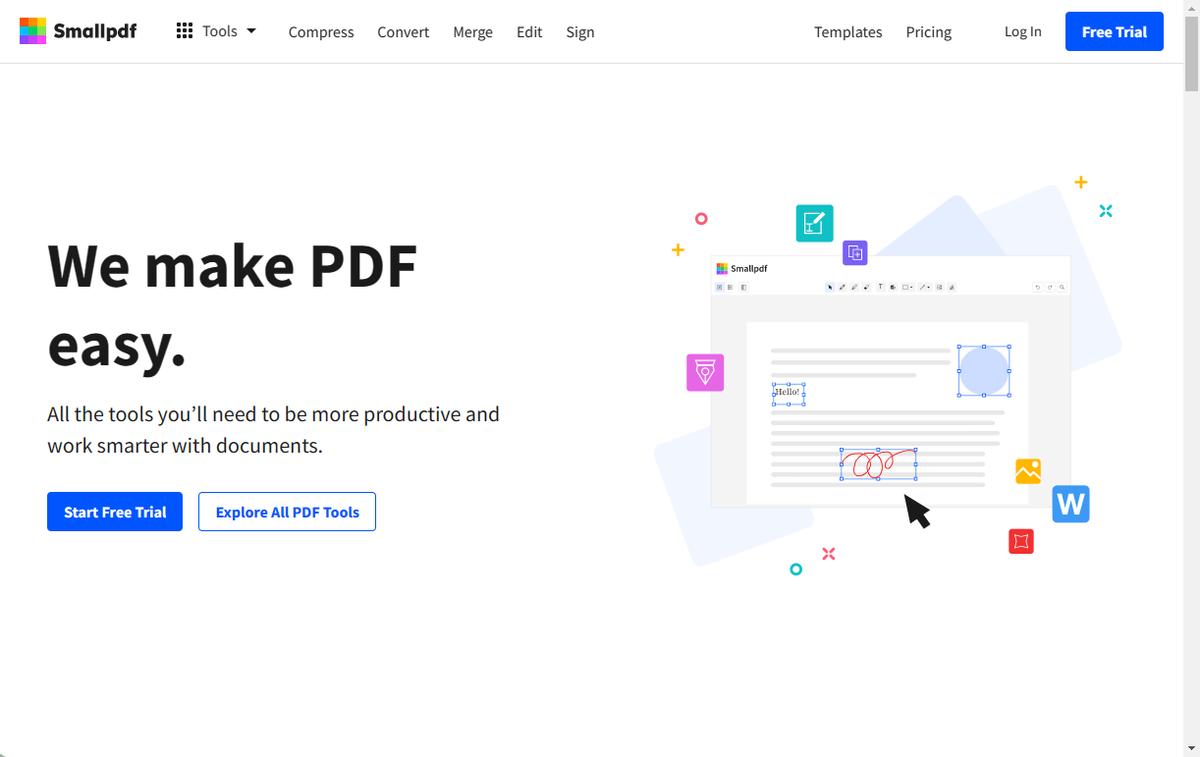Click Explore All PDF Tools button
The image size is (1200, 757).
(287, 512)
